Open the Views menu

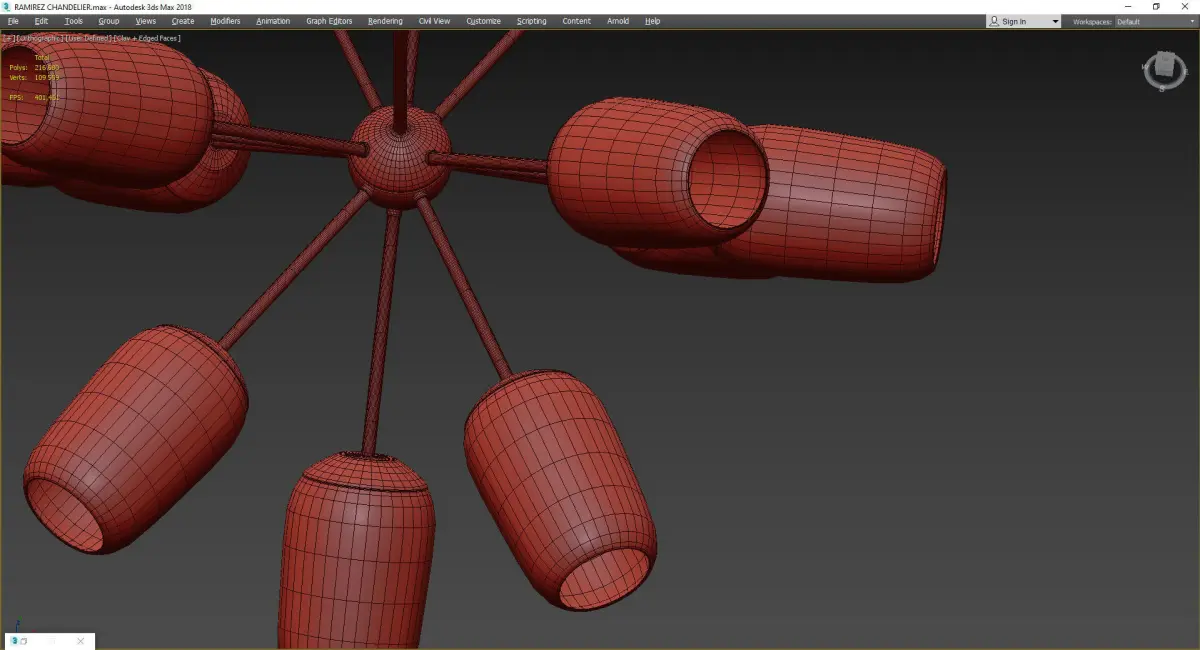(146, 21)
